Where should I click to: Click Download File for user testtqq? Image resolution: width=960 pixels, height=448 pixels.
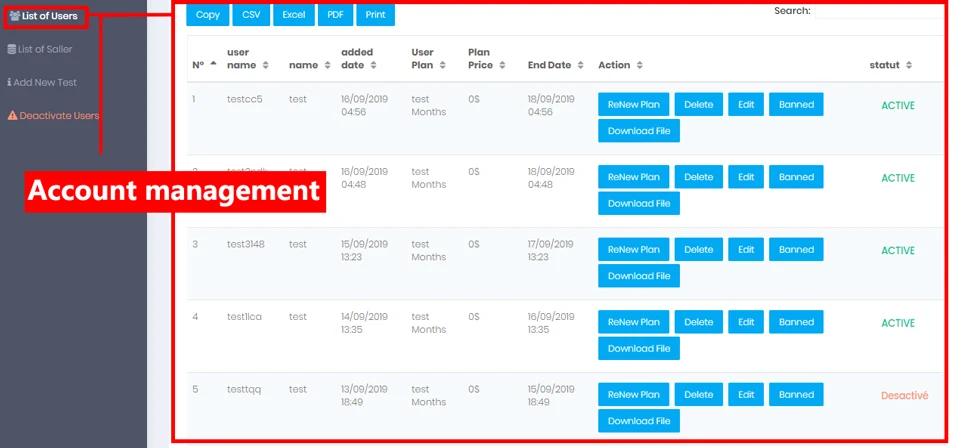point(639,421)
